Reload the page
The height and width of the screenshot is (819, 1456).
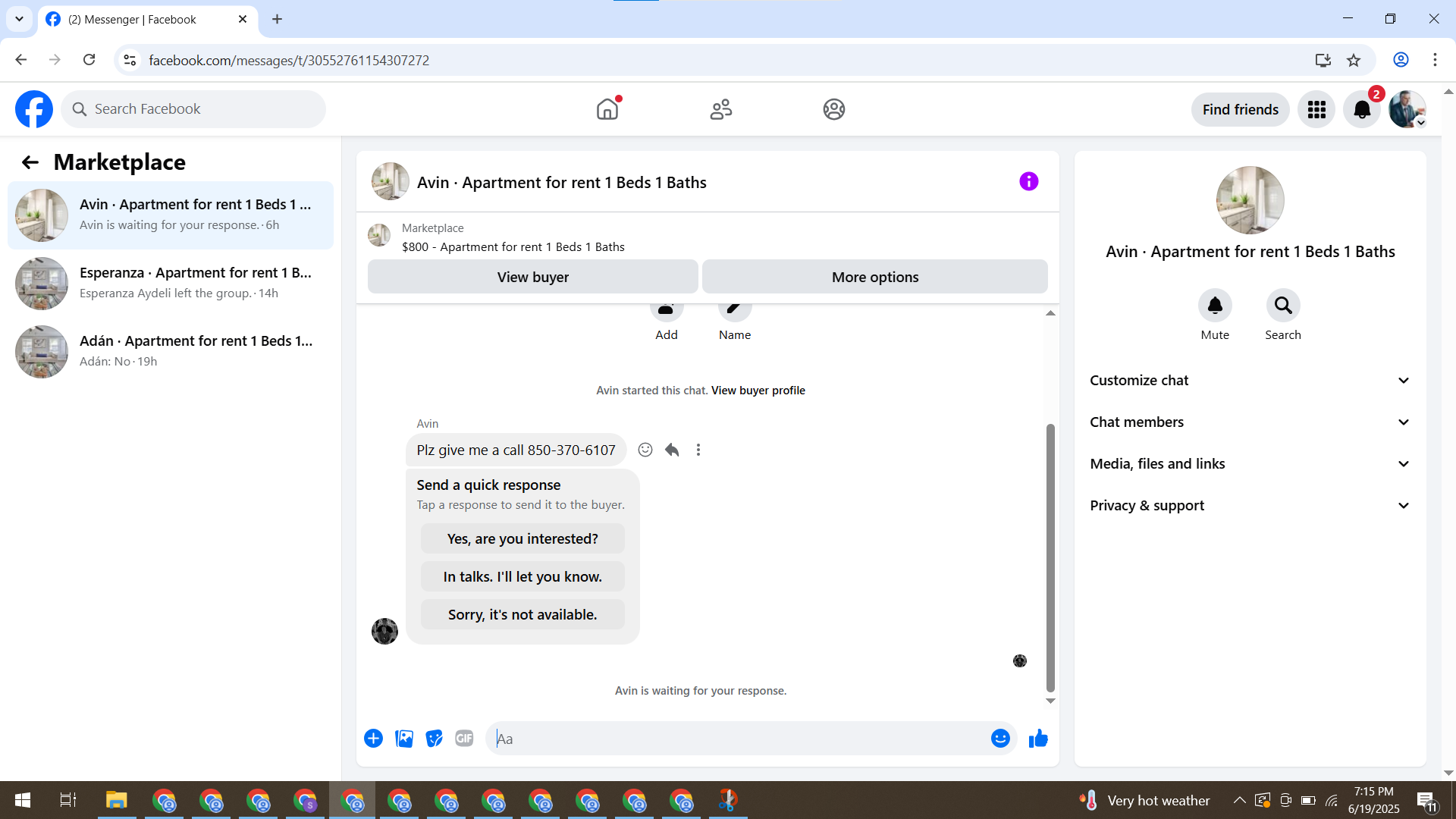click(x=89, y=60)
